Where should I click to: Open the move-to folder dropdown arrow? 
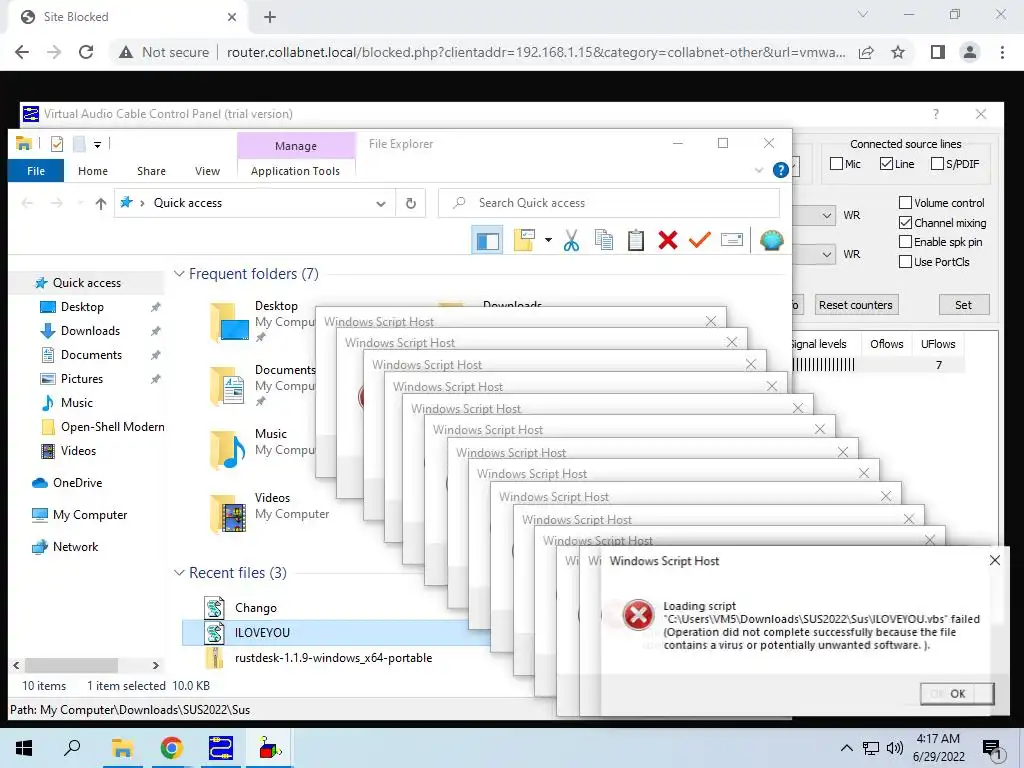pyautogui.click(x=548, y=240)
